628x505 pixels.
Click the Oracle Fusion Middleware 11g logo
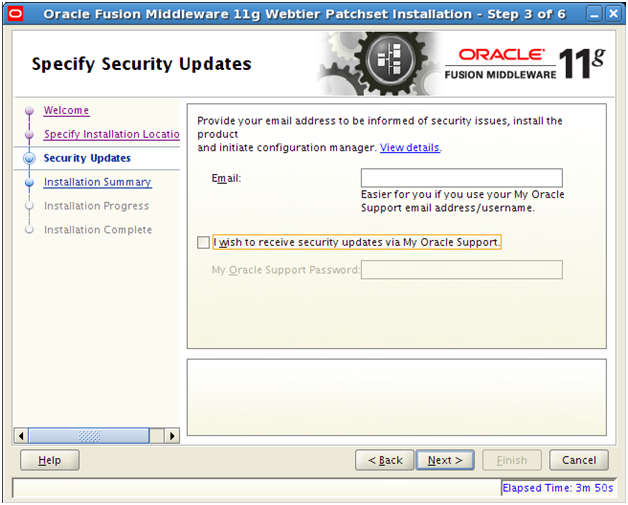(525, 63)
